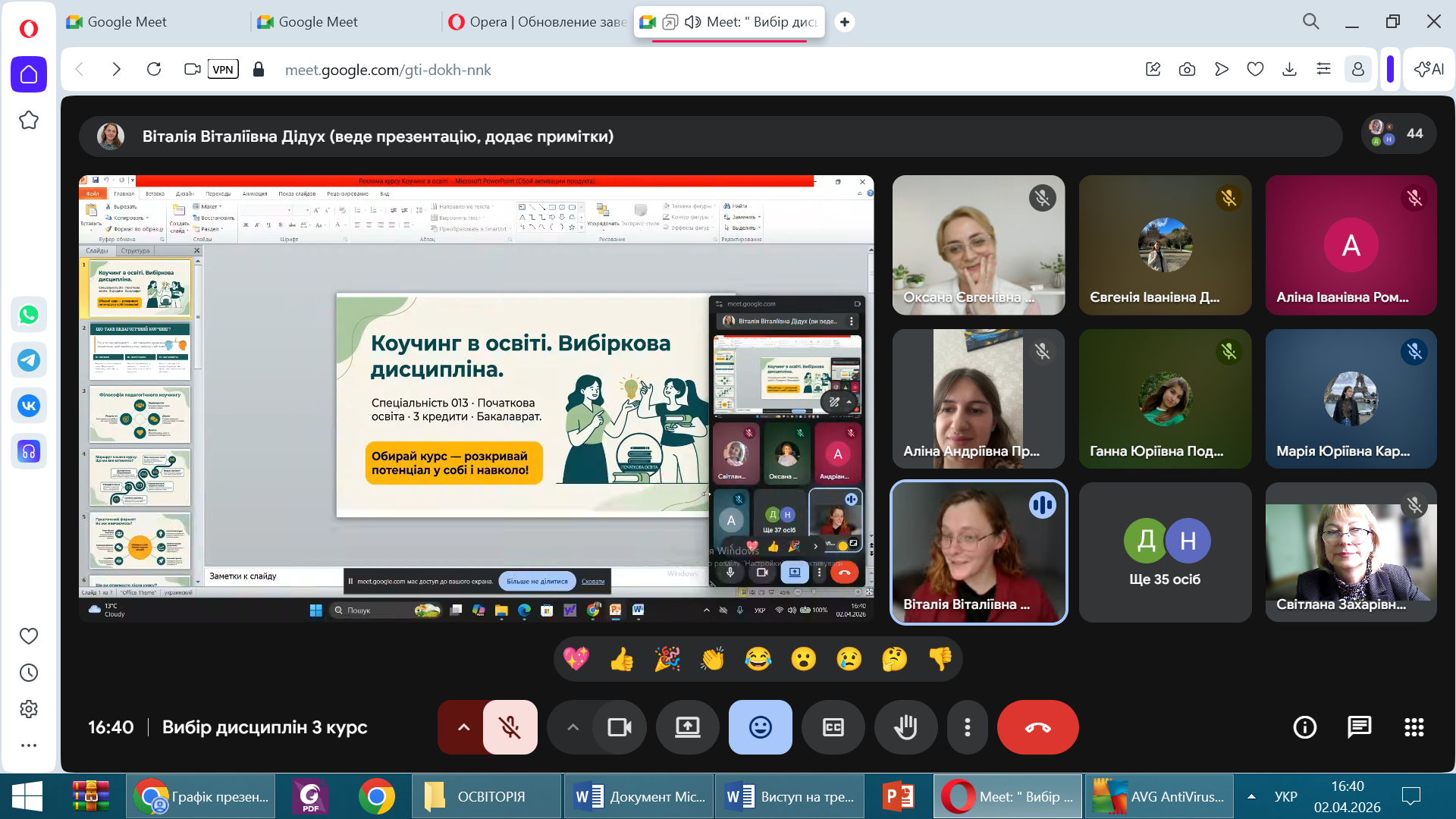Open Opera sidebar three dots menu
This screenshot has width=1456, height=819.
pos(29,745)
